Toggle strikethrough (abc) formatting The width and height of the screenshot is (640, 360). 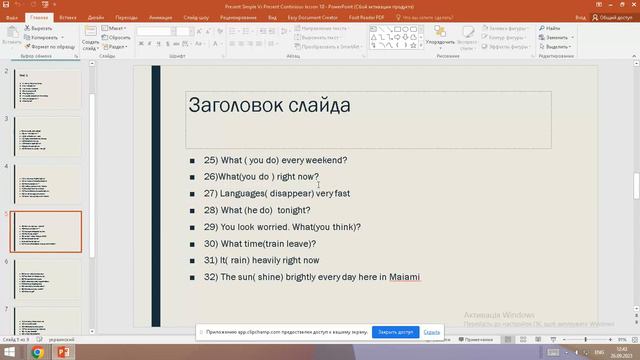[176, 44]
